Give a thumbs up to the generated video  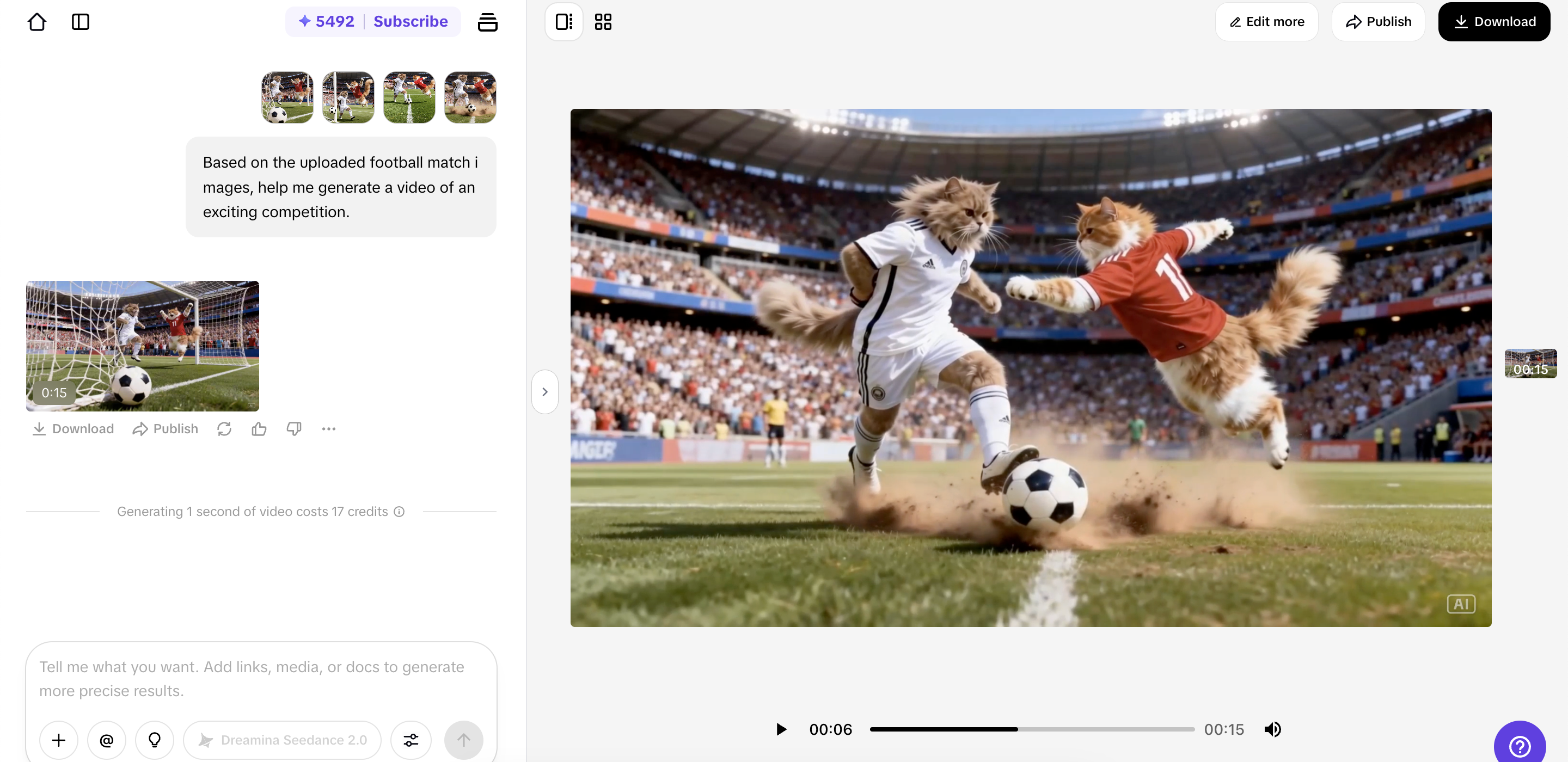(x=259, y=428)
